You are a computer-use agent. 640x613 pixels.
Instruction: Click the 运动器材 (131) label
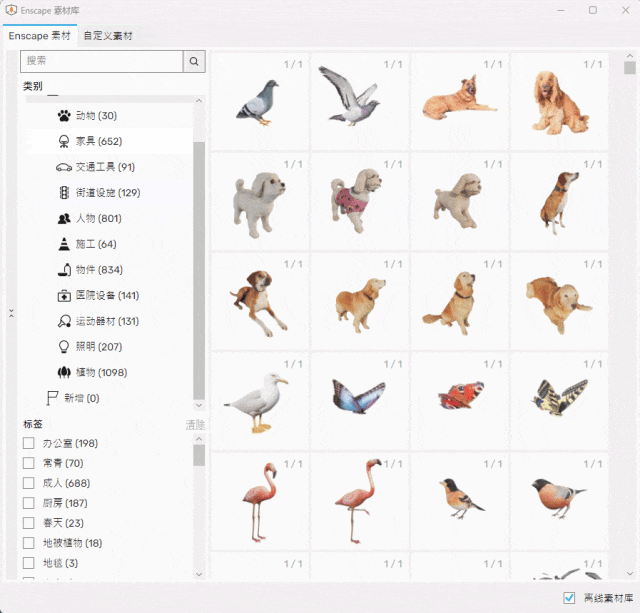(107, 321)
